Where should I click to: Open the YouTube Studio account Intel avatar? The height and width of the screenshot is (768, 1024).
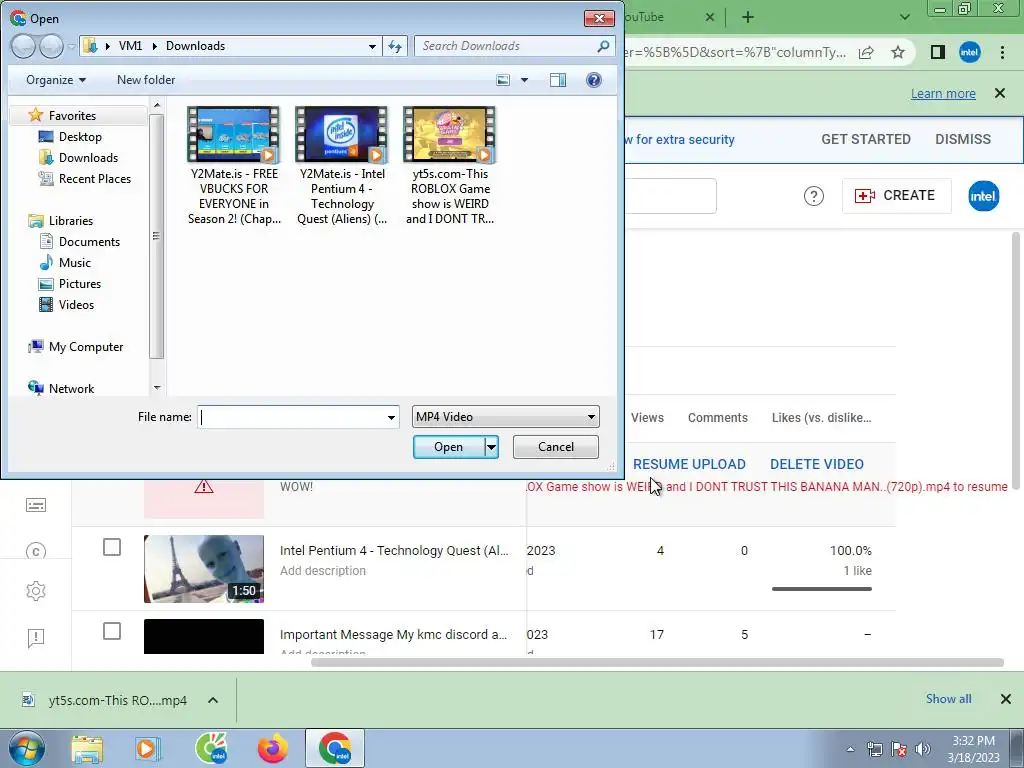[984, 196]
